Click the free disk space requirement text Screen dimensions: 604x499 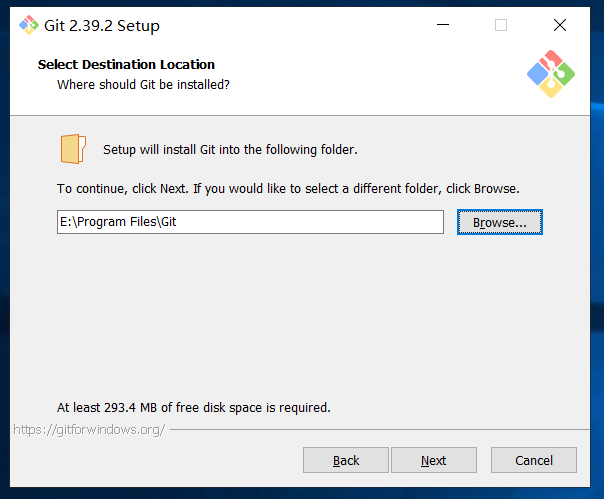point(194,407)
